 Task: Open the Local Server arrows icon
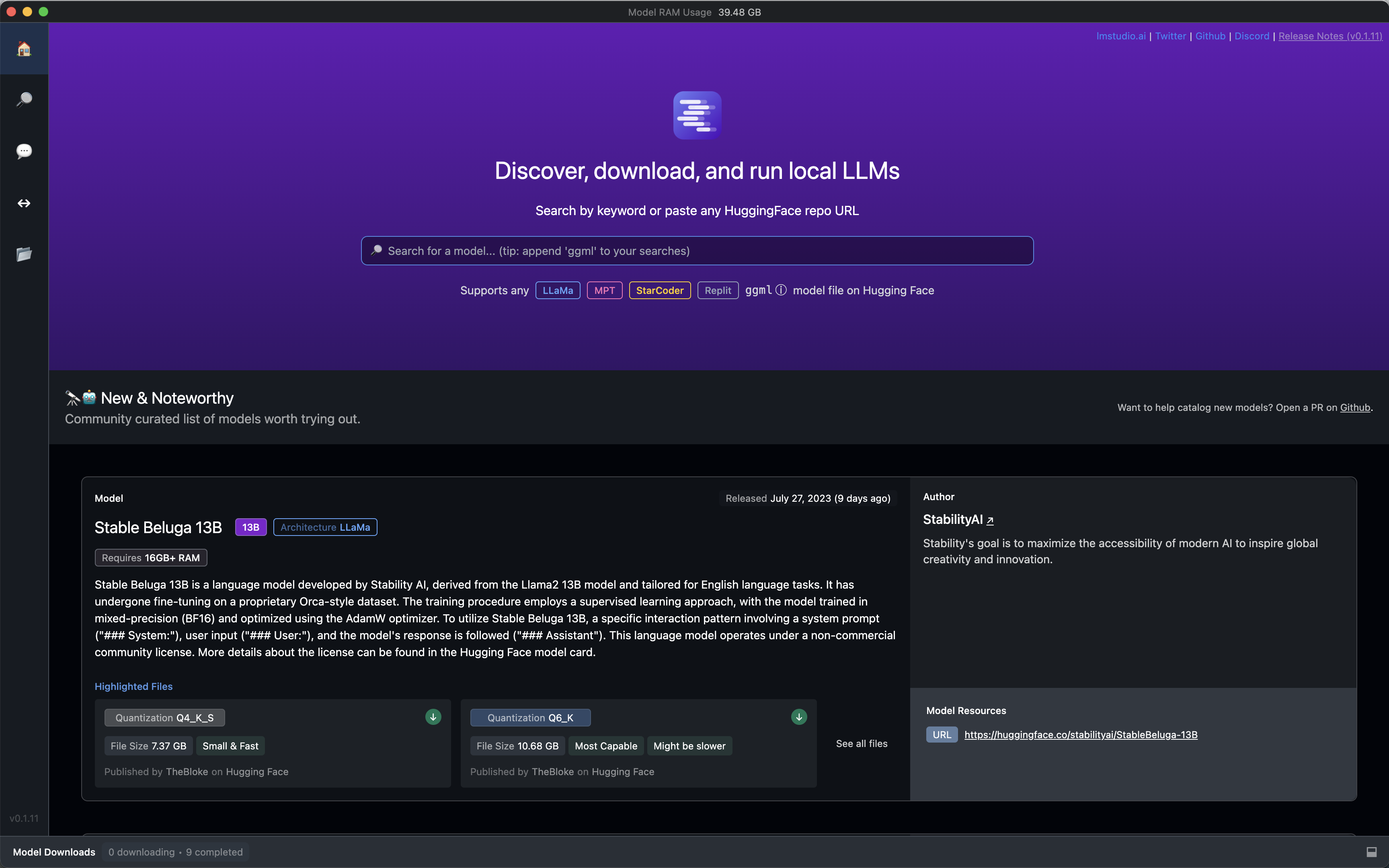click(24, 203)
